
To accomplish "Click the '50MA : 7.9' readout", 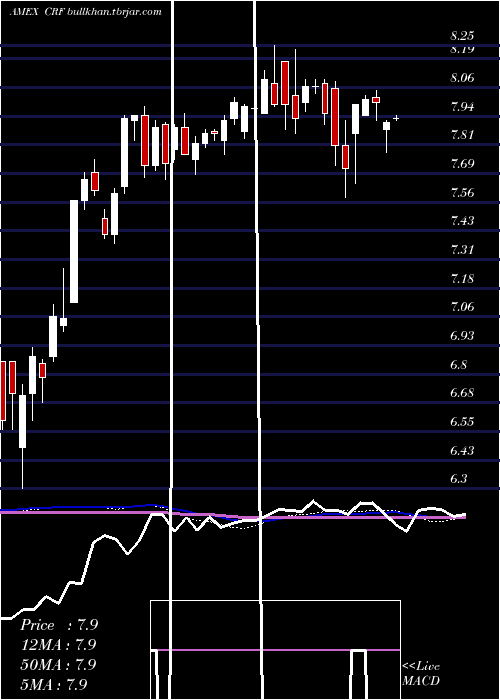I will (x=59, y=664).
